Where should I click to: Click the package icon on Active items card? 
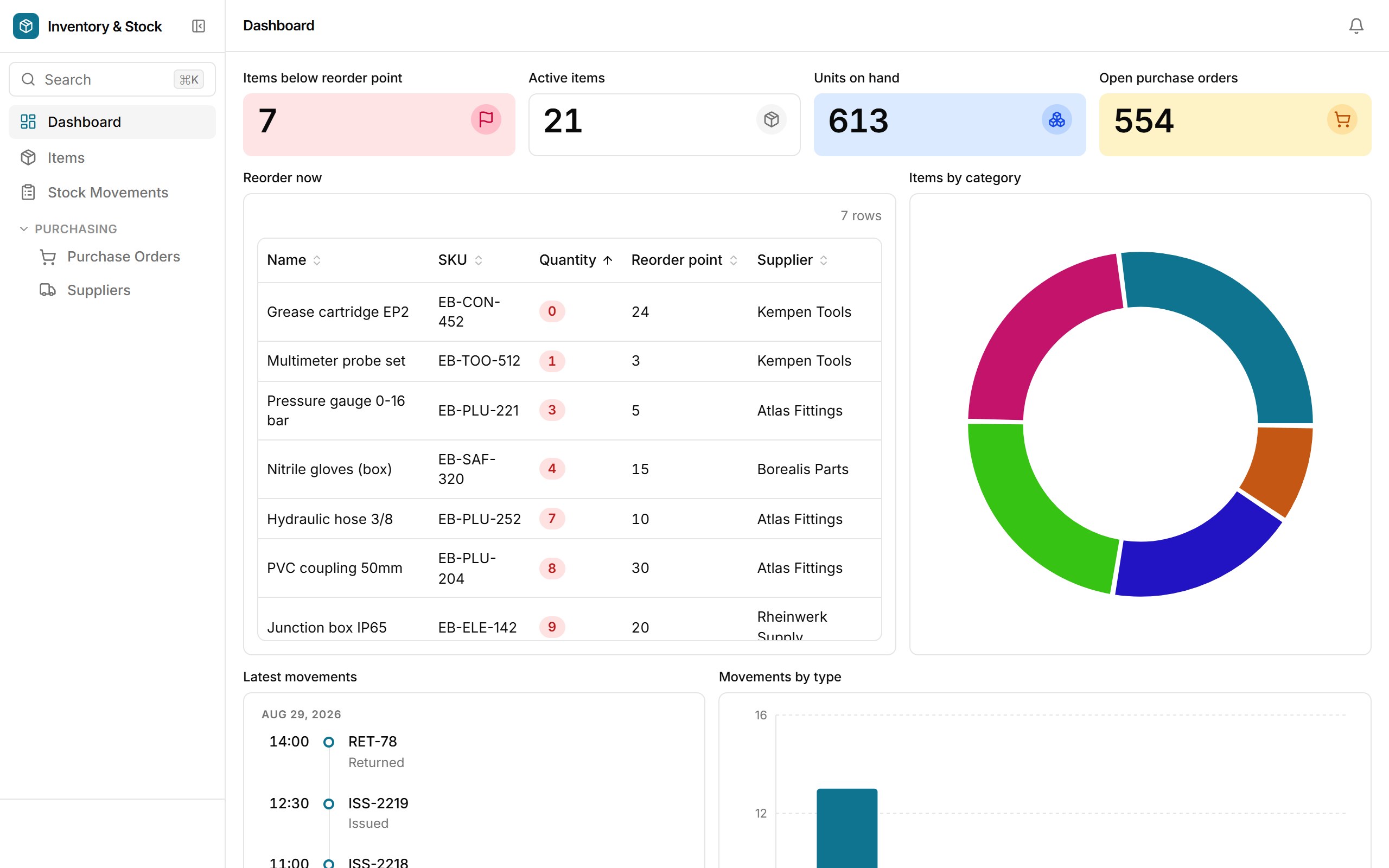772,119
